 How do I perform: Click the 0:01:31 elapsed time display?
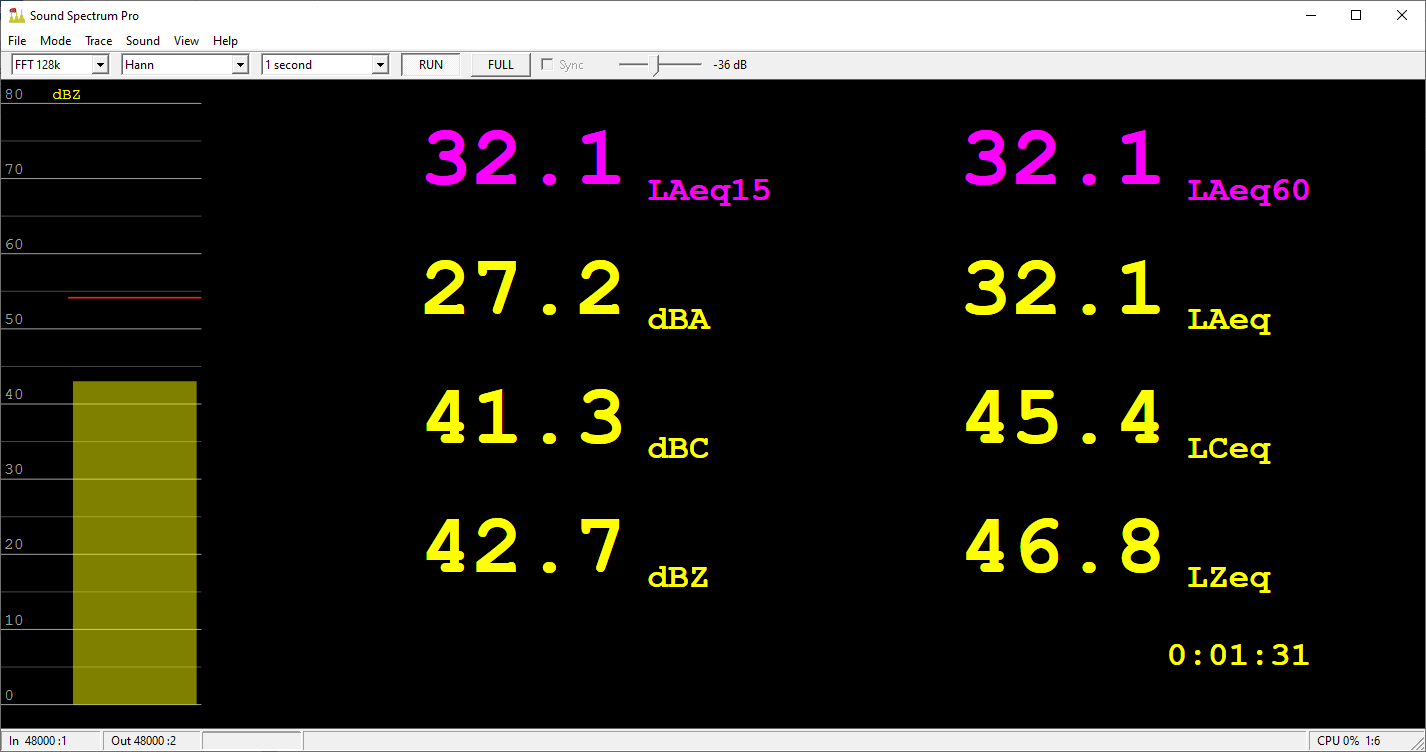1238,654
